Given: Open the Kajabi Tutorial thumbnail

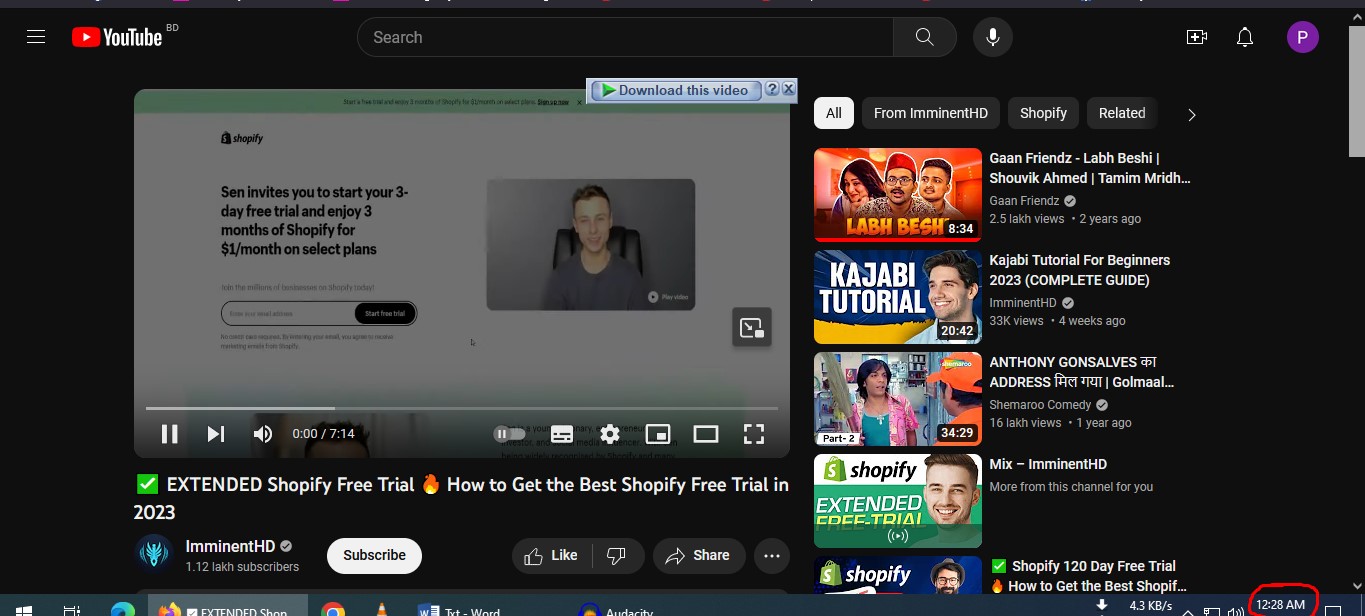Looking at the screenshot, I should (898, 297).
